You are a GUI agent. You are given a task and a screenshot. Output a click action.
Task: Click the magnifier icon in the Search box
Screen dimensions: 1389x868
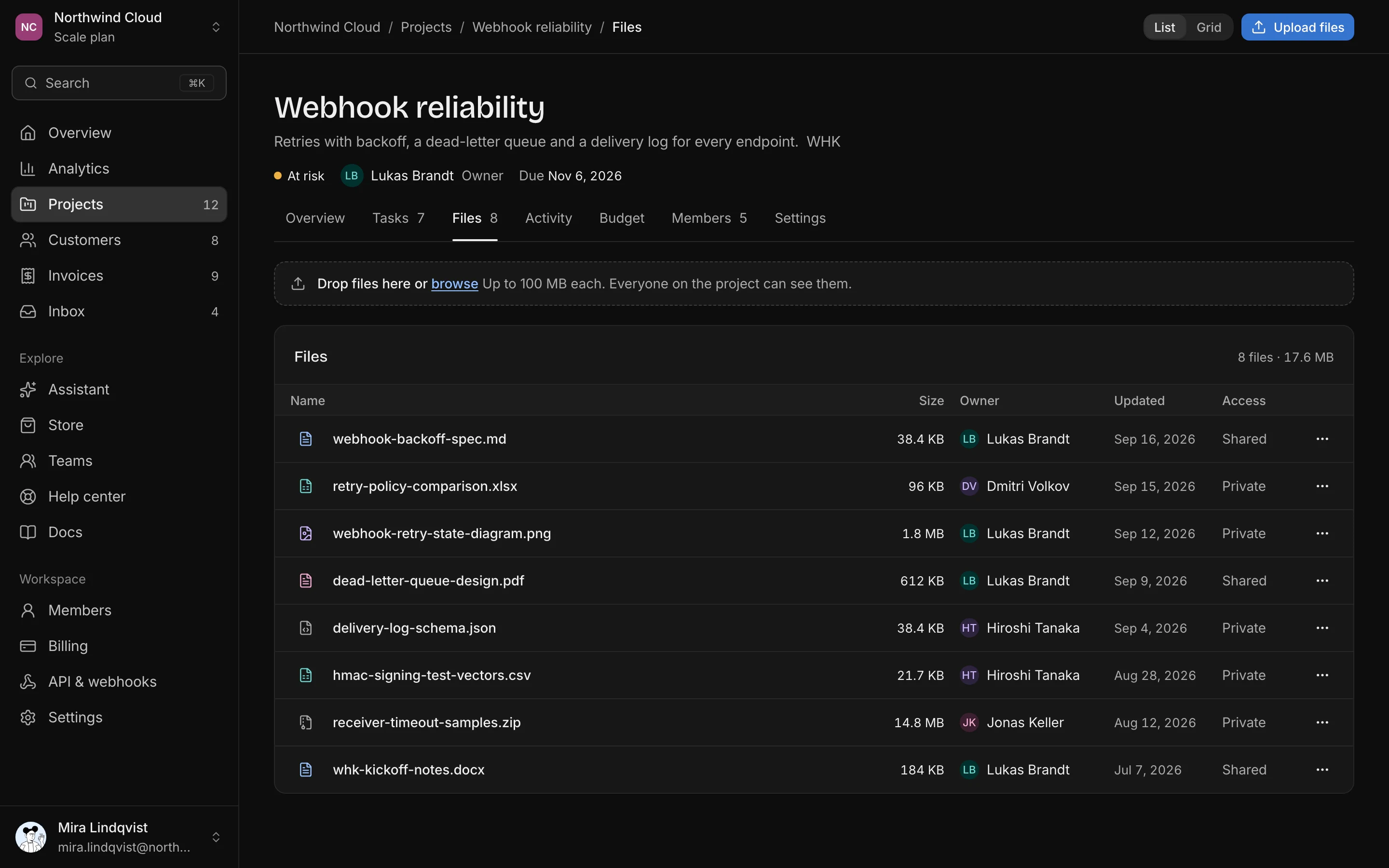click(x=31, y=82)
